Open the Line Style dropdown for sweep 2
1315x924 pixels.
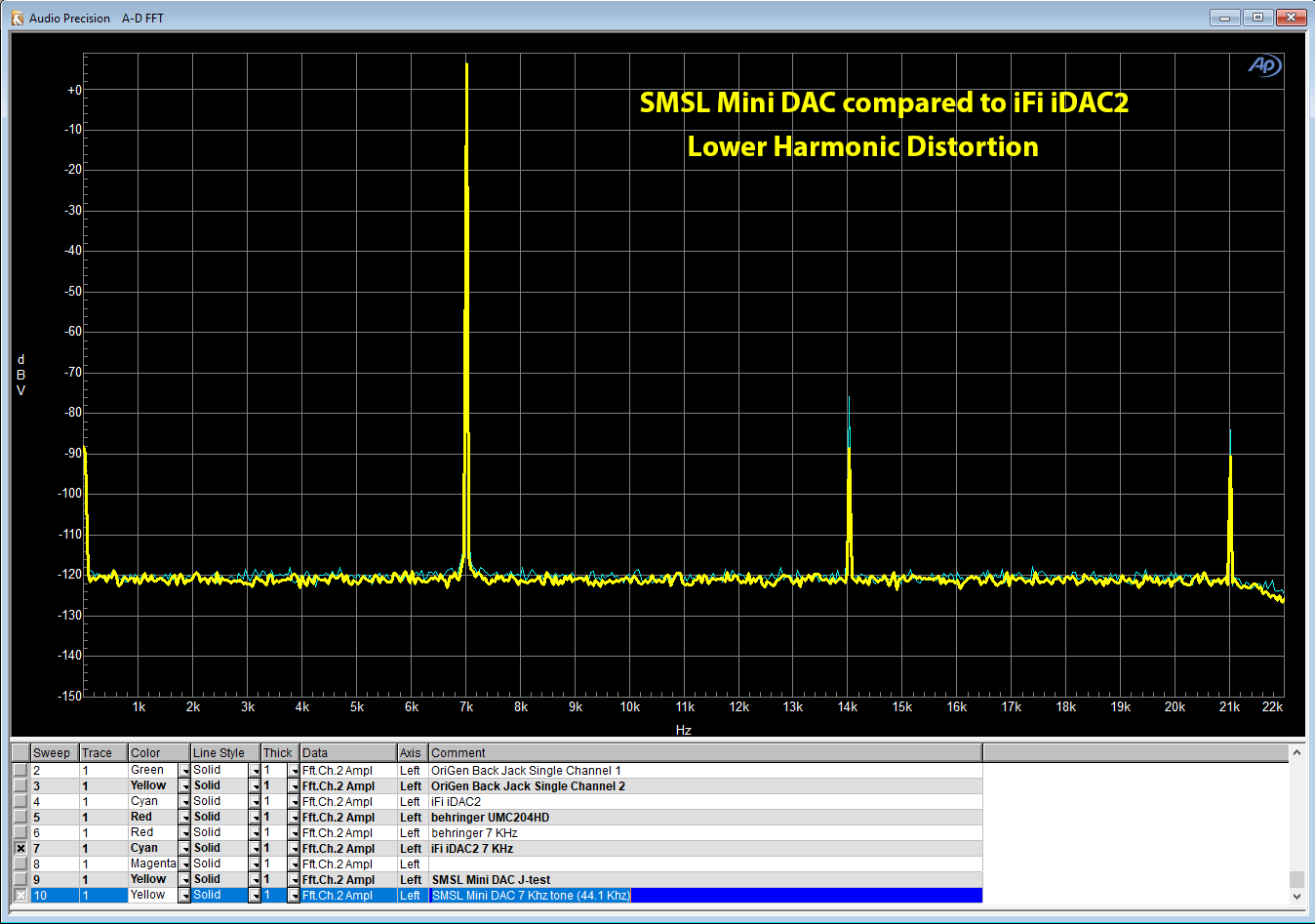click(x=255, y=771)
